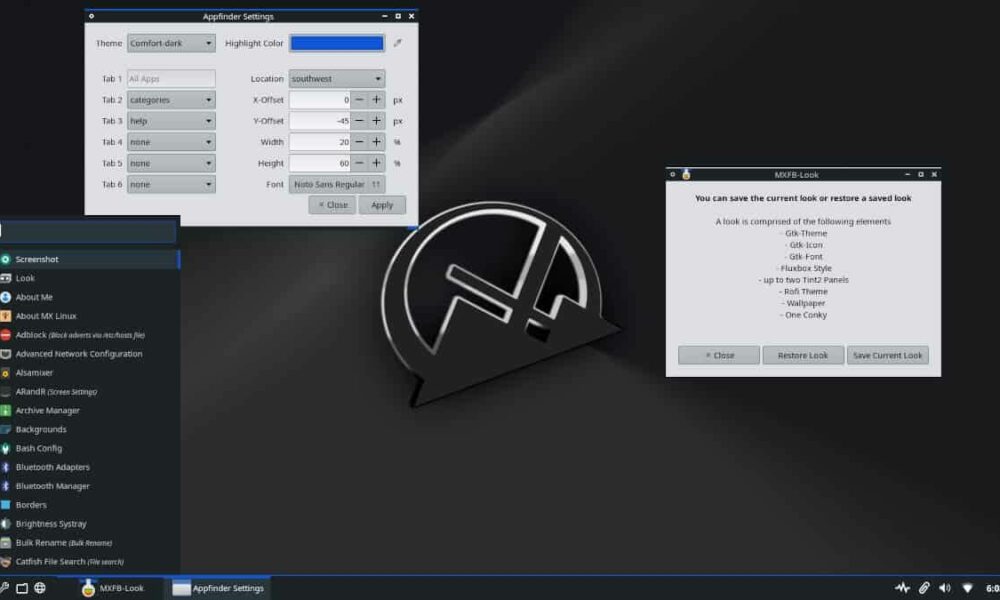
Task: Click the wrench icon in the panel
Action: click(4, 588)
